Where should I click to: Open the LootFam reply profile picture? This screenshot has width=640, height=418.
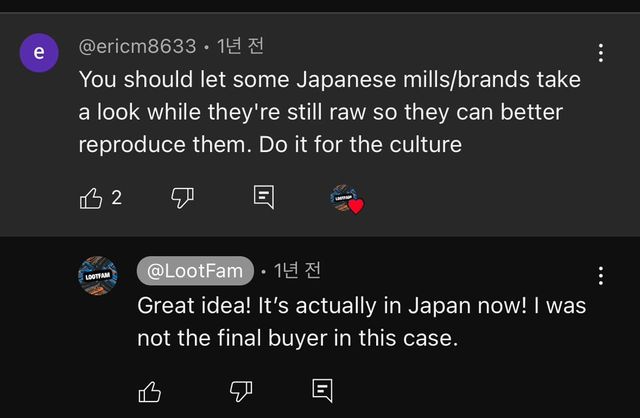coord(97,274)
